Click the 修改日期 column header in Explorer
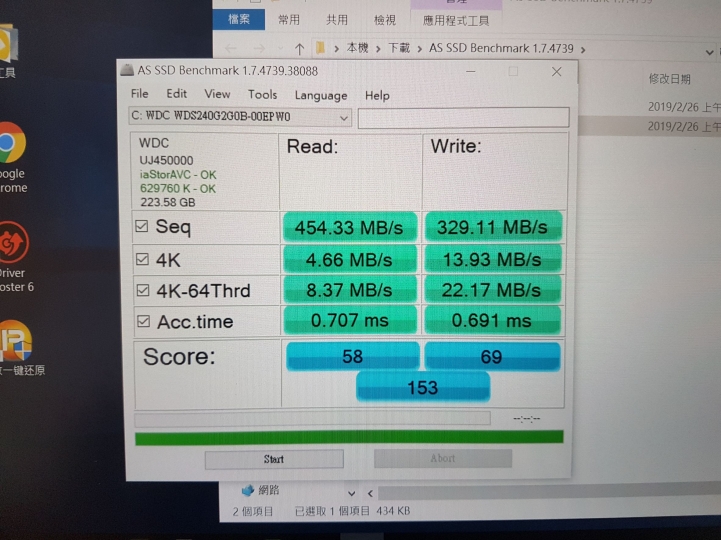Screen dimensions: 721x540 click(670, 79)
